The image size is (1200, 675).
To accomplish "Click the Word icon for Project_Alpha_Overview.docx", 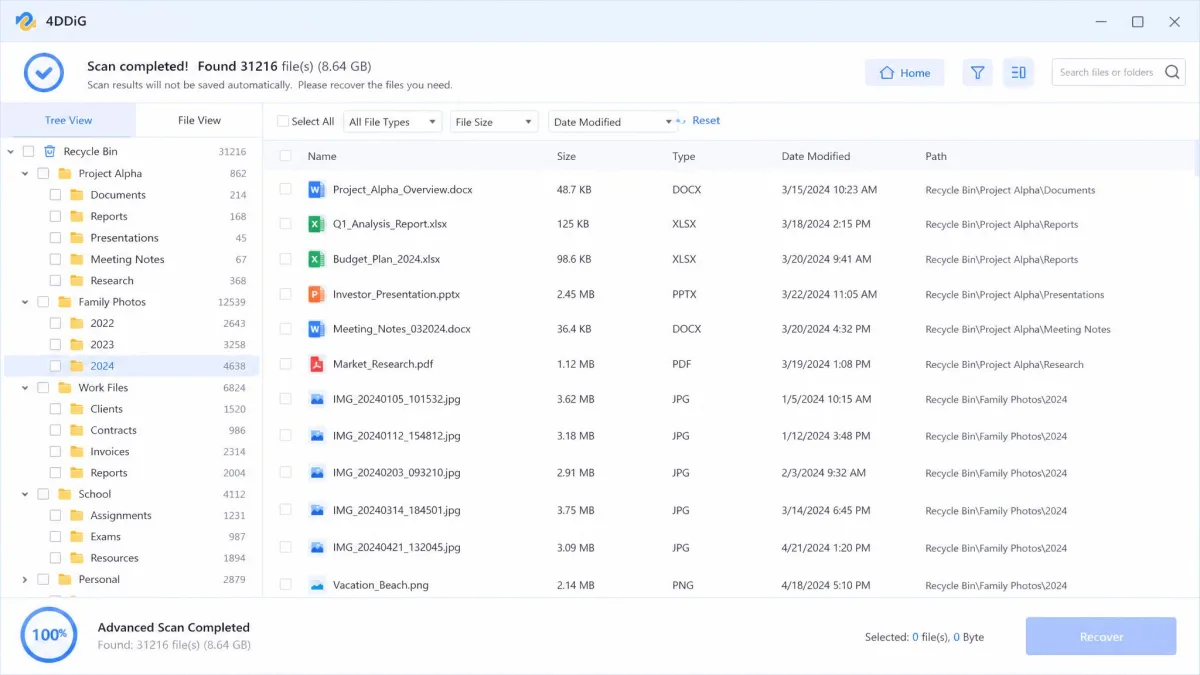I will click(x=316, y=189).
